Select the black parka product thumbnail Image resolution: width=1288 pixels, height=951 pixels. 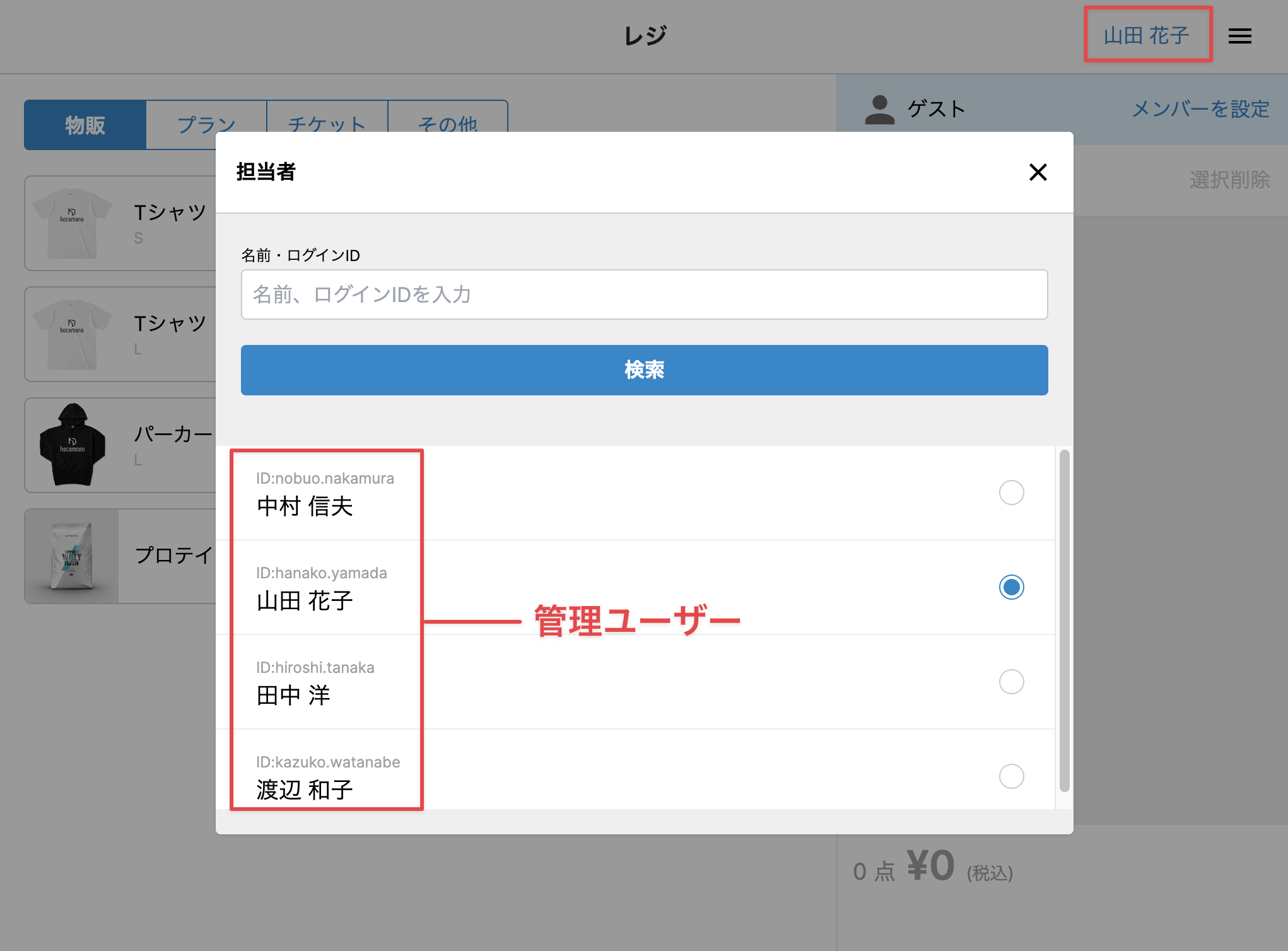(x=72, y=445)
